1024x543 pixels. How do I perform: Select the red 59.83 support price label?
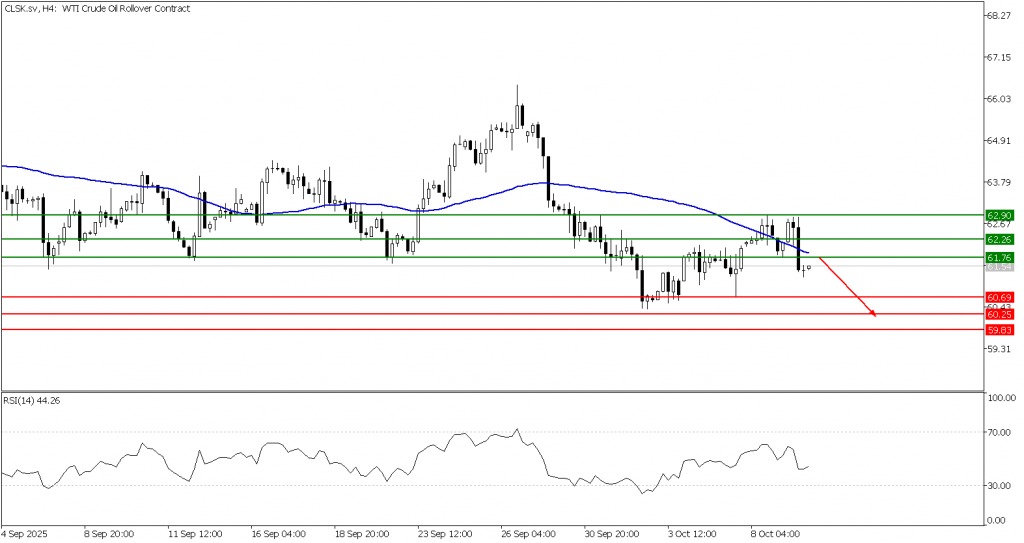click(1000, 329)
